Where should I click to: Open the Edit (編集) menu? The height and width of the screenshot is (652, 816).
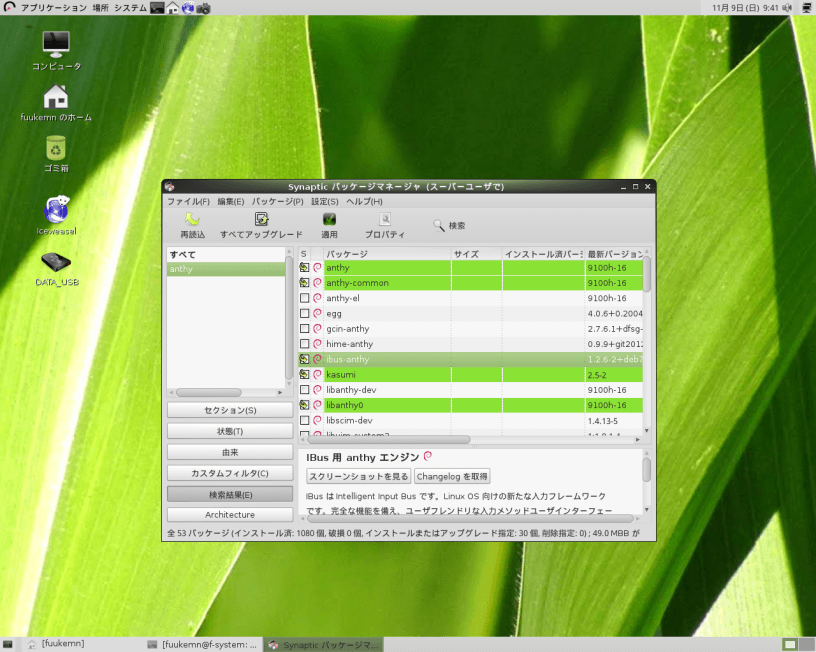tap(231, 201)
